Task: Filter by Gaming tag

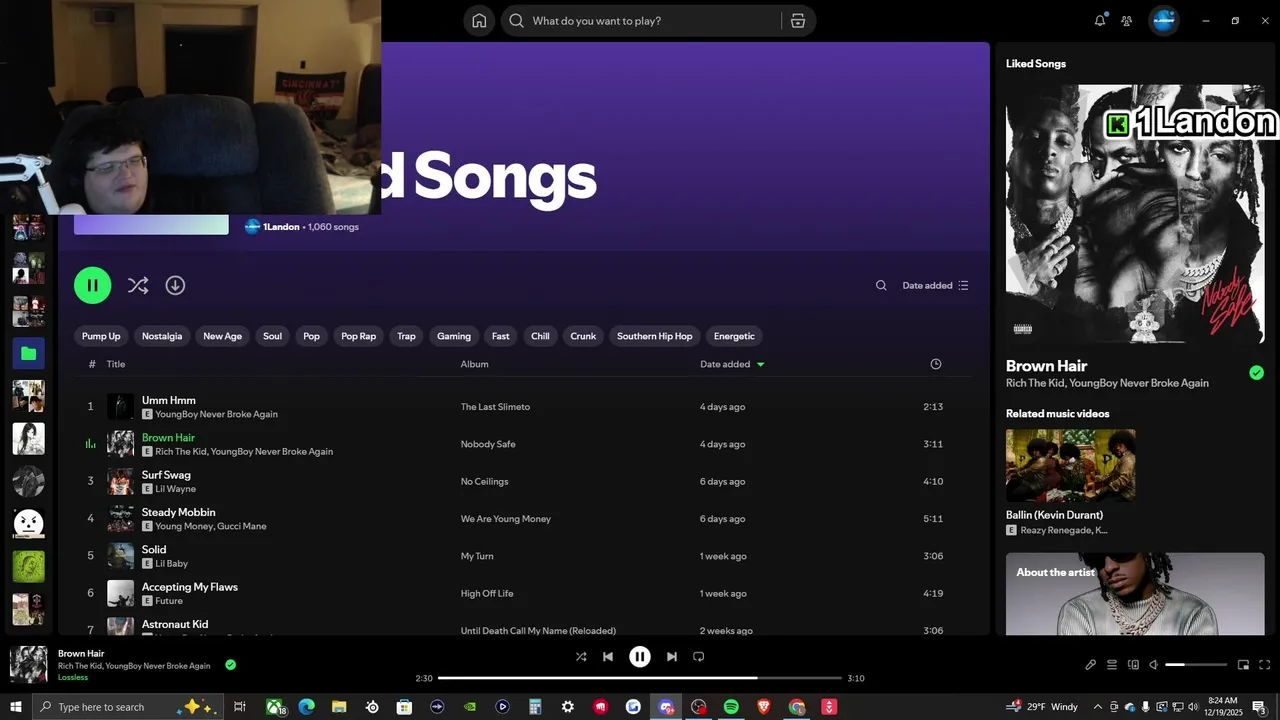Action: 454,336
